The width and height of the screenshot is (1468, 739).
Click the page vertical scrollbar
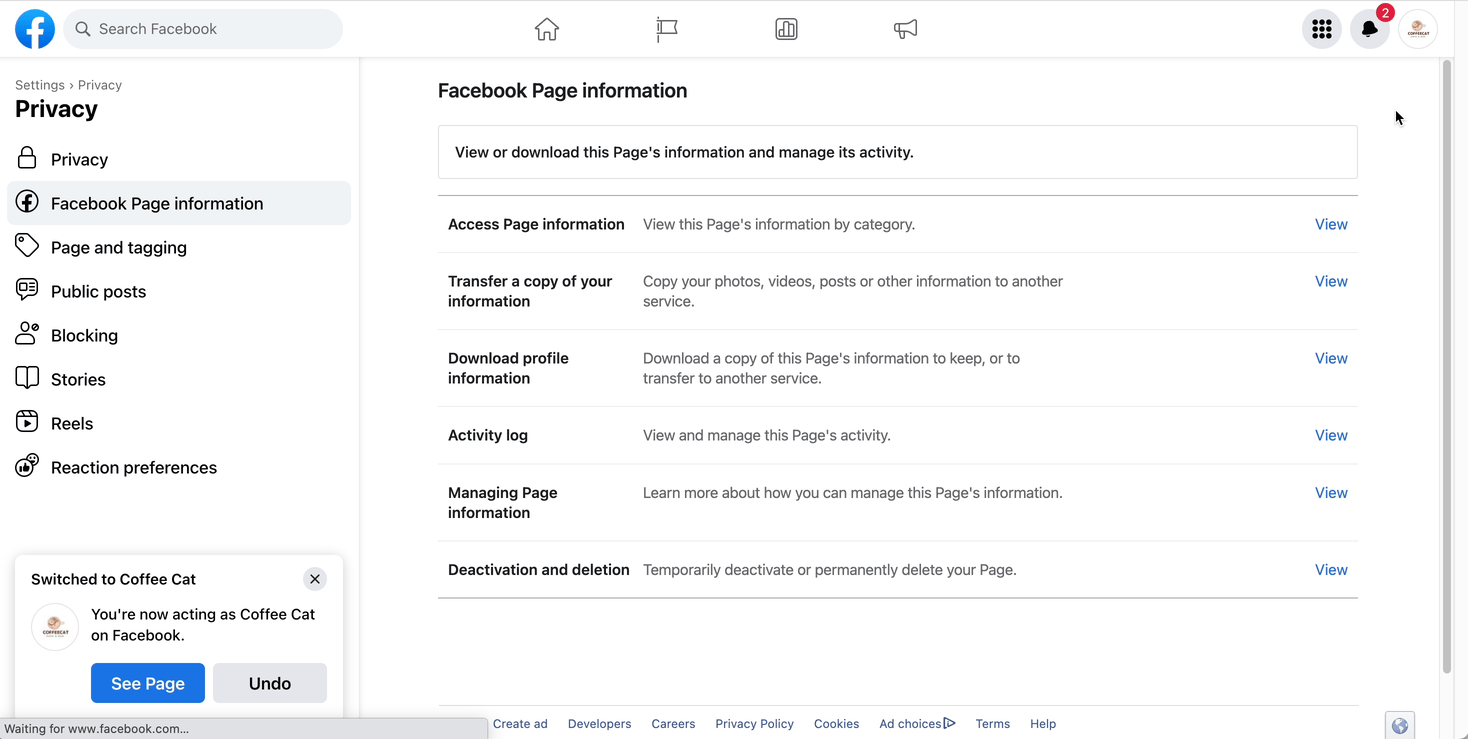pos(1446,366)
